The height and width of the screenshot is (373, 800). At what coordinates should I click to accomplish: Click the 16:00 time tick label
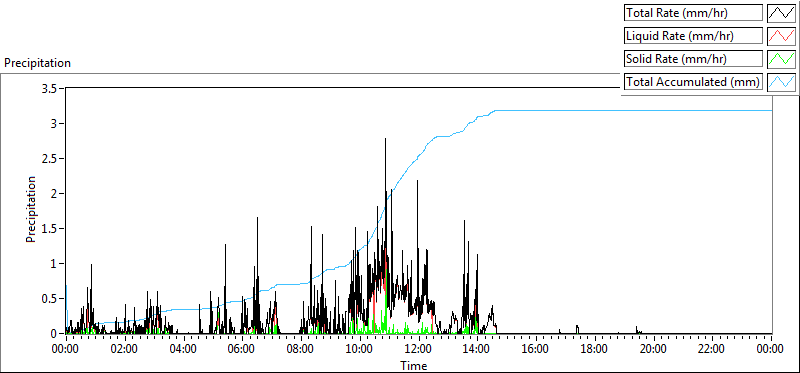(x=536, y=350)
